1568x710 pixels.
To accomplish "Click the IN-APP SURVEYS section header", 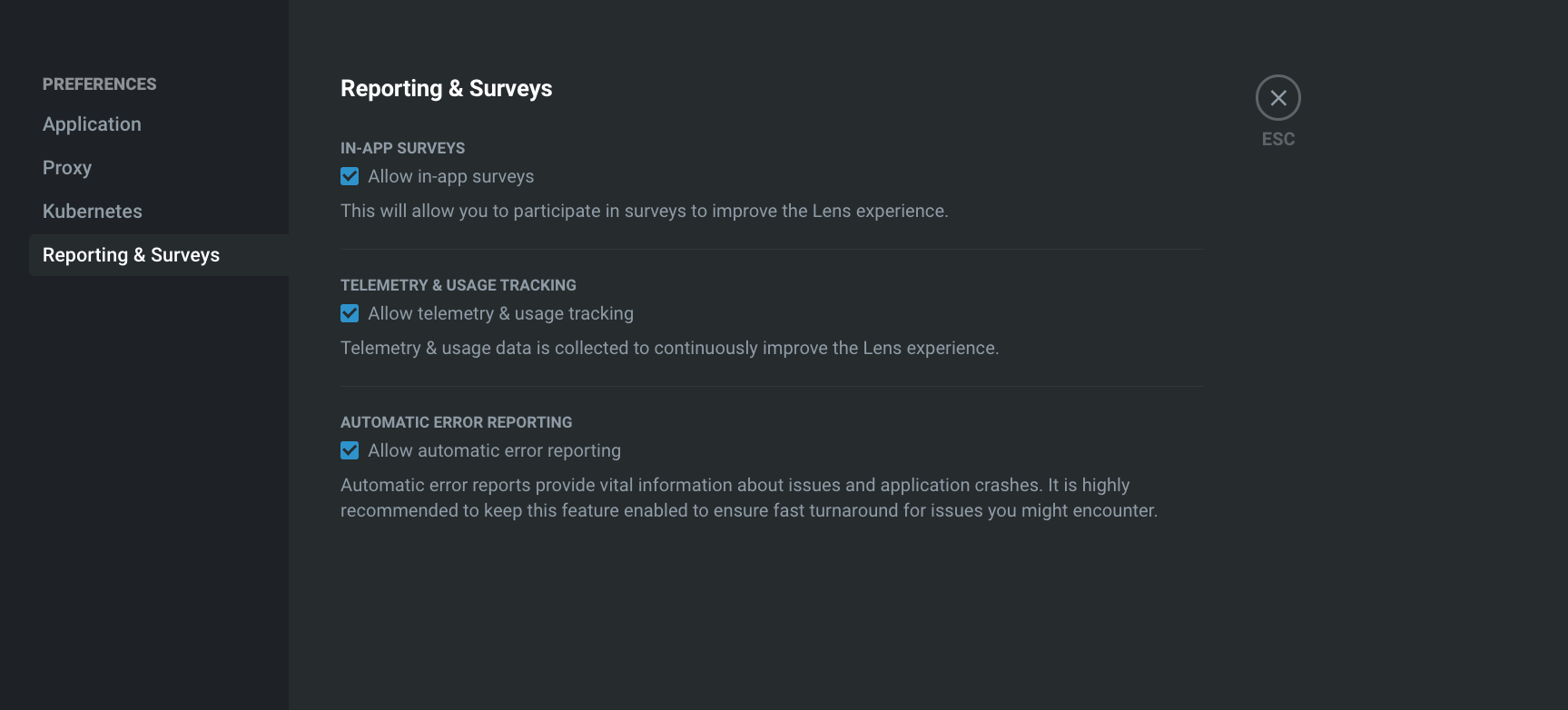I will tap(402, 147).
